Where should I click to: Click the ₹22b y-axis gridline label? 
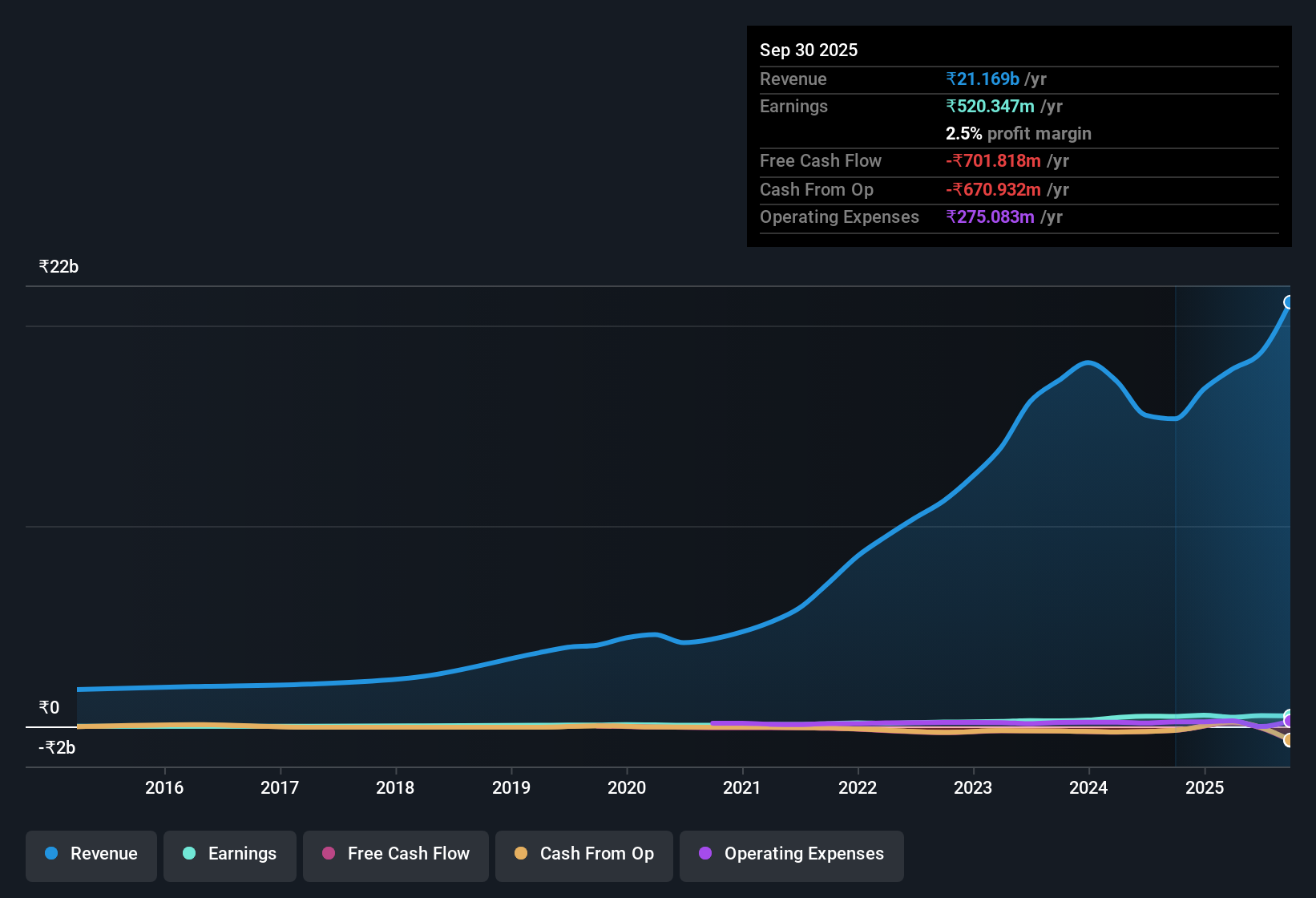(57, 266)
